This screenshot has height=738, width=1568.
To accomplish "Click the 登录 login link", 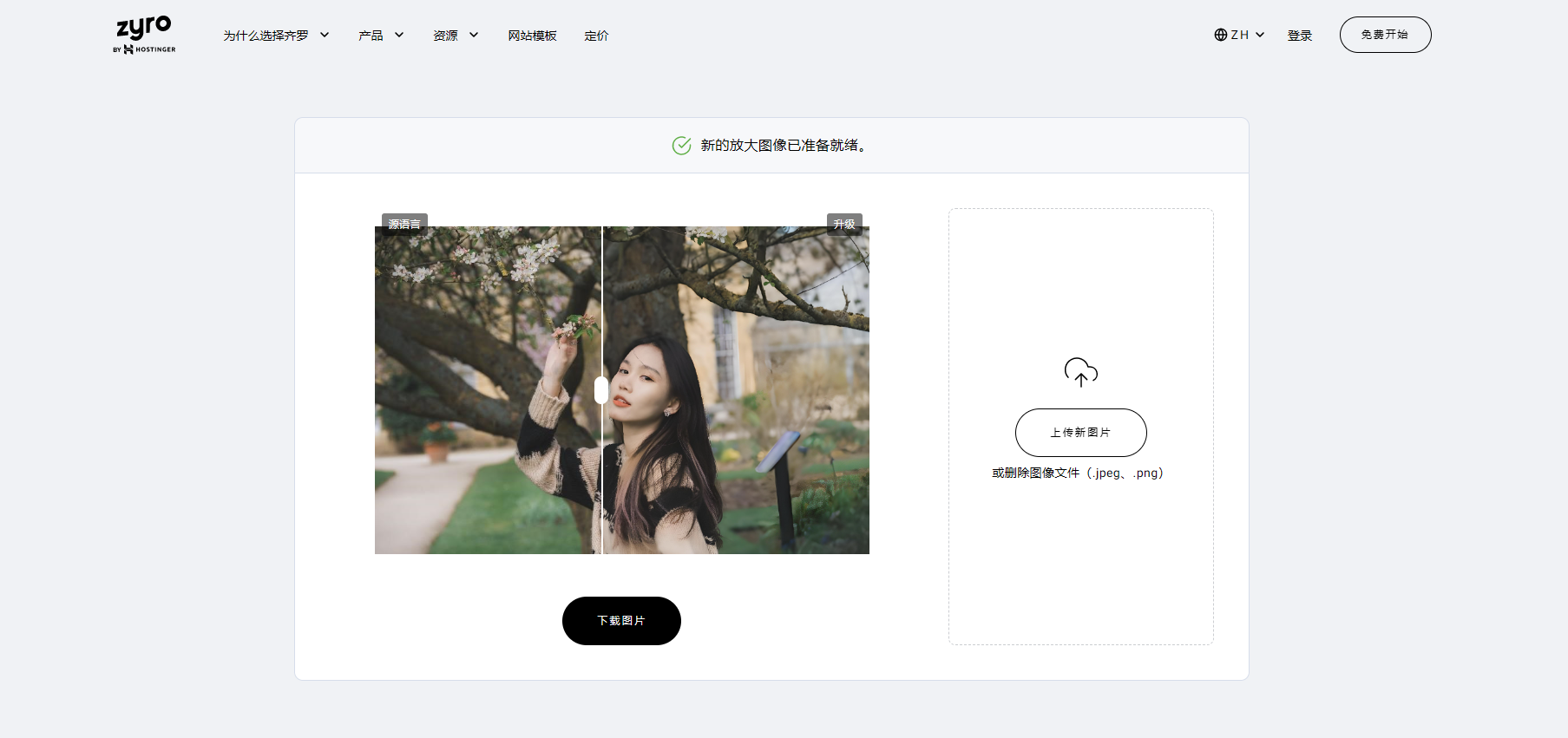I will [1299, 36].
